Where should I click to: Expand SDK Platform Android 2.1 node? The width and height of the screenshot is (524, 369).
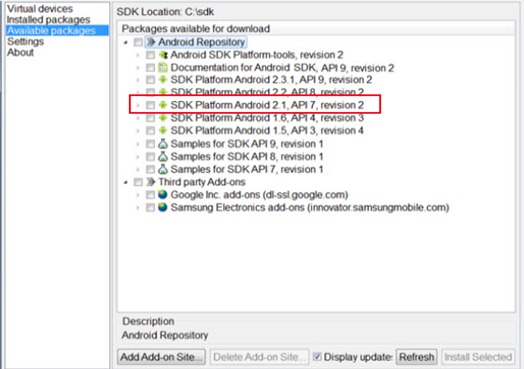click(138, 105)
